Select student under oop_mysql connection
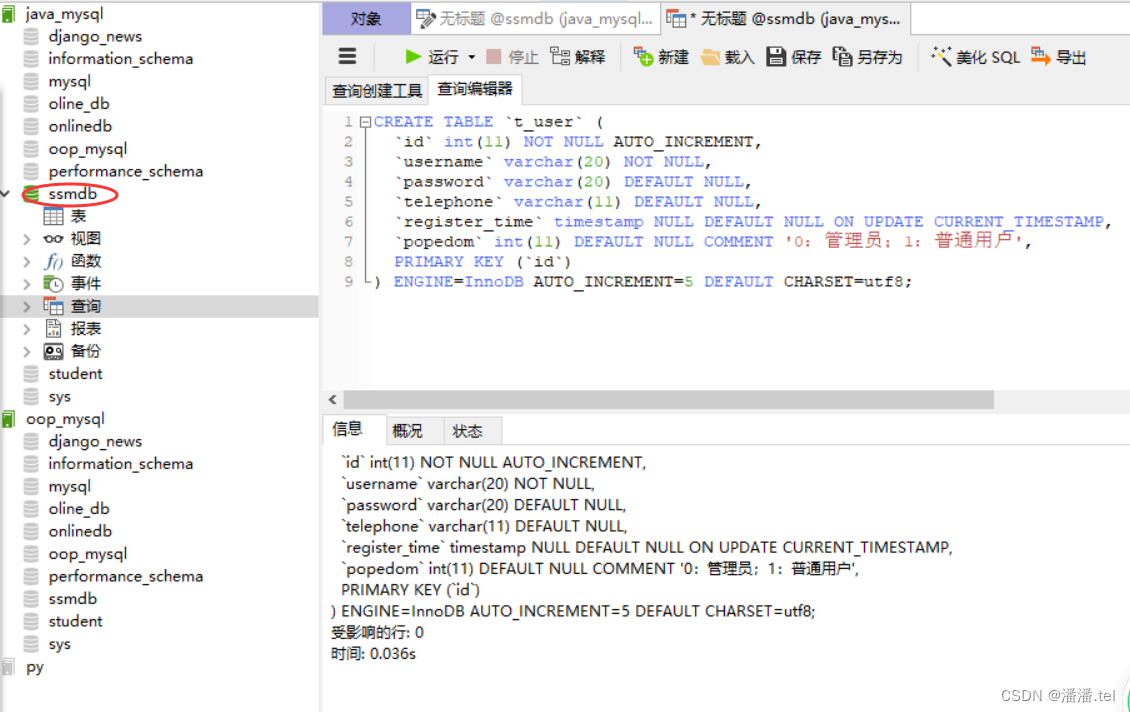 [75, 621]
